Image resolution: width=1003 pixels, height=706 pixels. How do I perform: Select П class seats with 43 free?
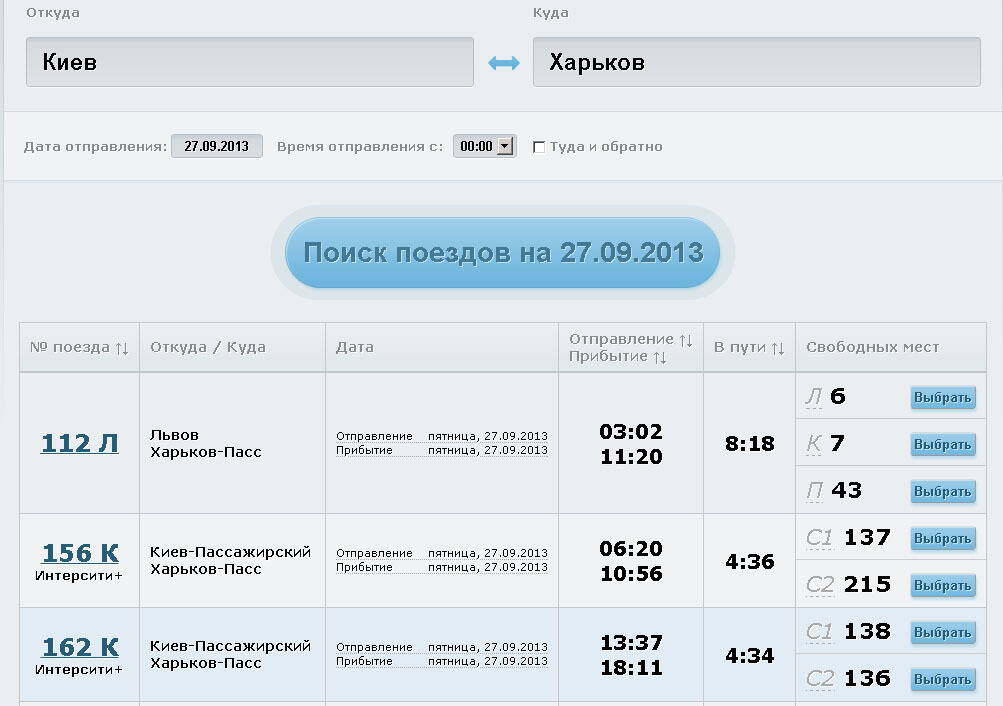pyautogui.click(x=942, y=491)
